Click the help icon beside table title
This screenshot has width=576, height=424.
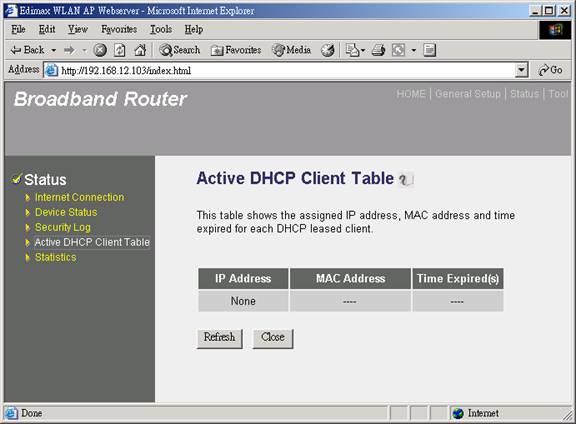tap(406, 179)
